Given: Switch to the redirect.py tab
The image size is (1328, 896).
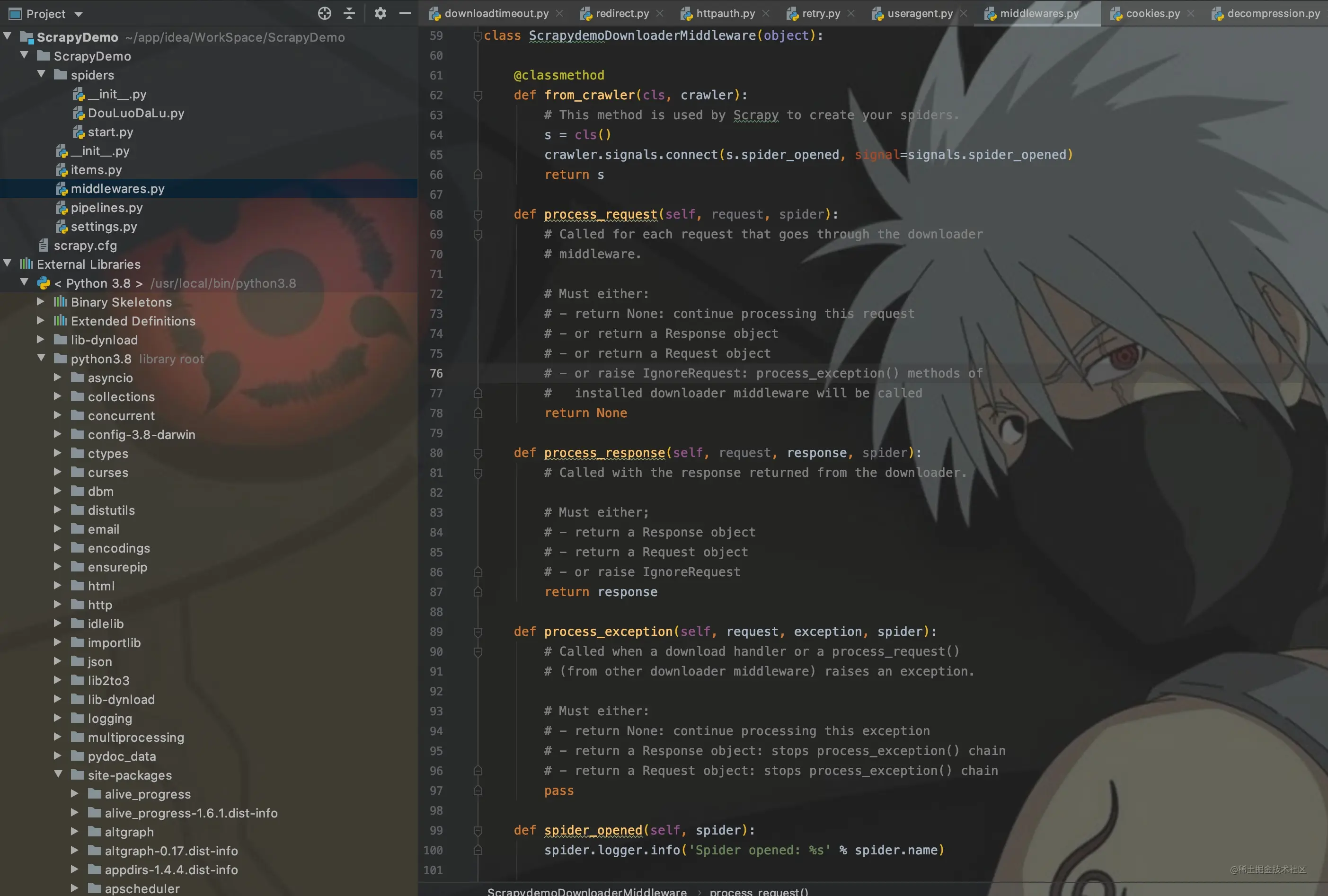Looking at the screenshot, I should pos(622,13).
